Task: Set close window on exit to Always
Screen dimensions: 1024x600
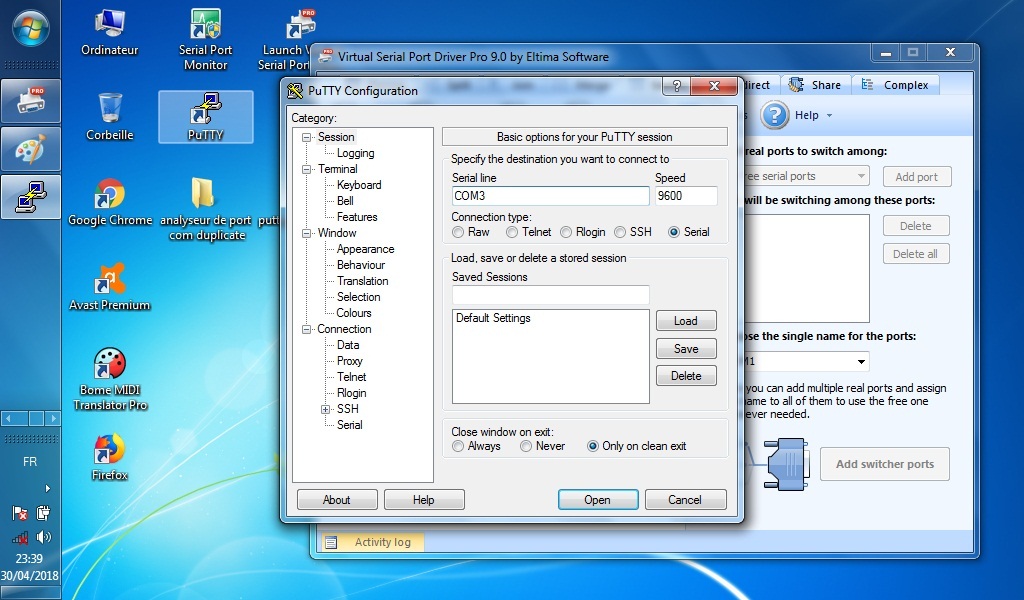Action: (x=458, y=447)
